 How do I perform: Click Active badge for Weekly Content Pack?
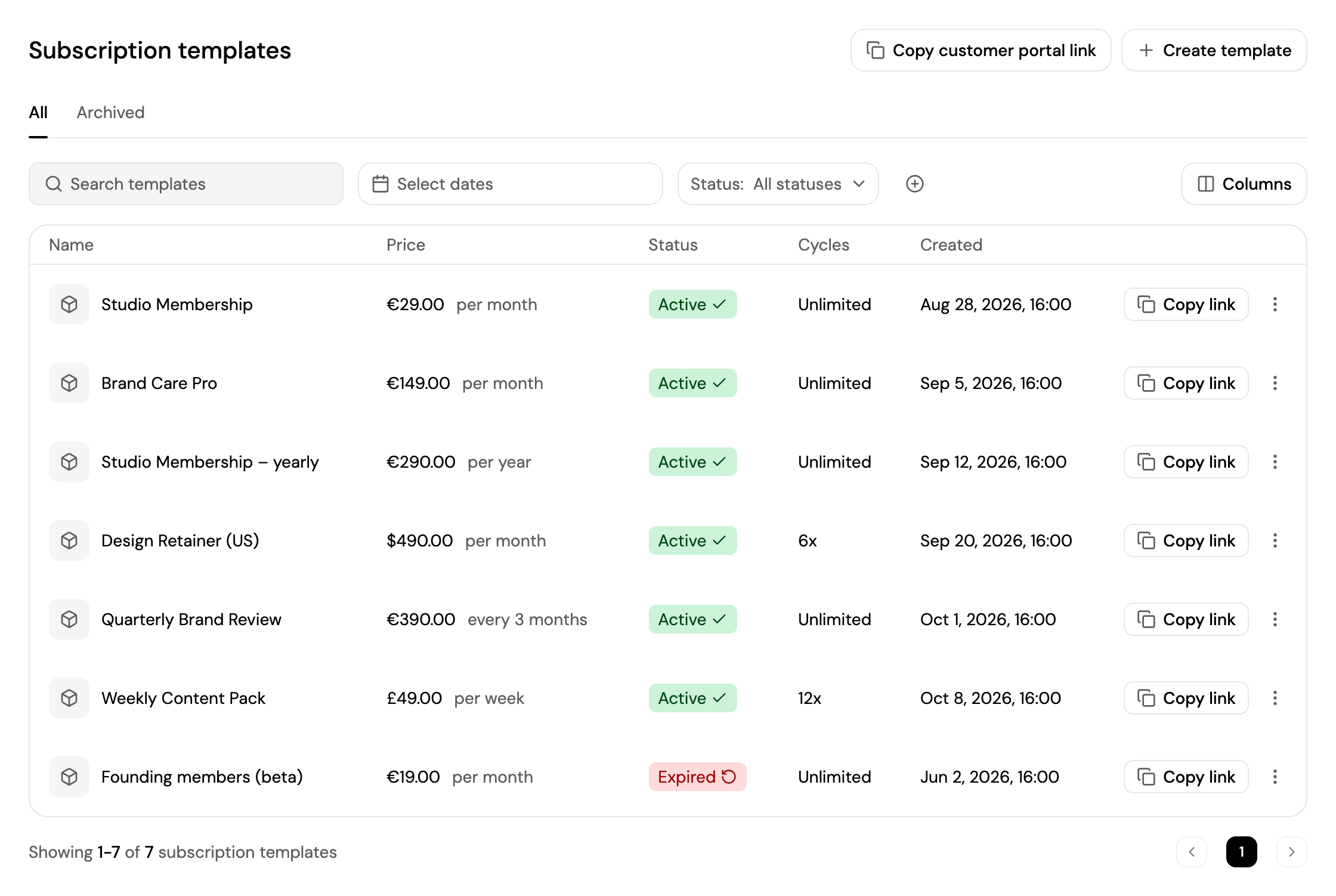click(x=692, y=698)
